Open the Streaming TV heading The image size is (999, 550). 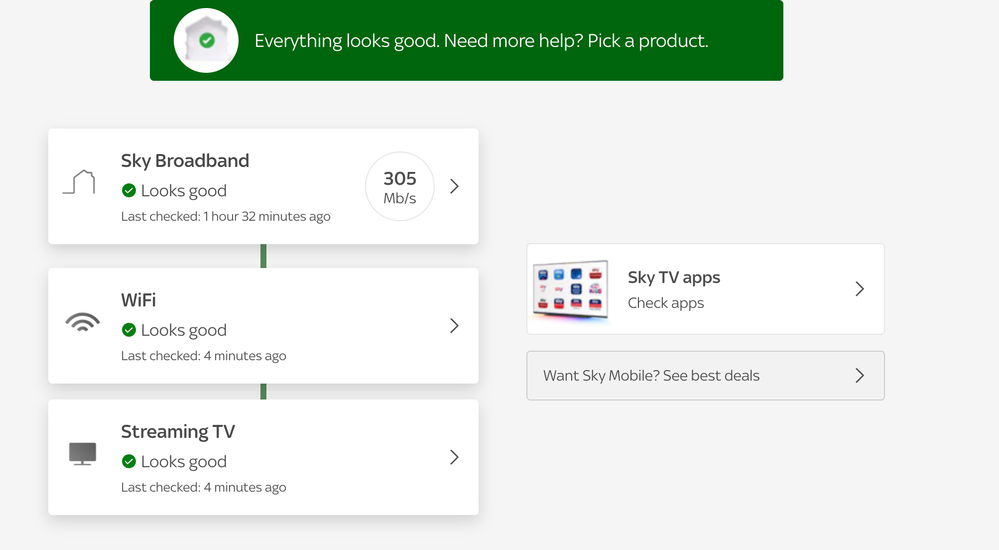pos(178,431)
